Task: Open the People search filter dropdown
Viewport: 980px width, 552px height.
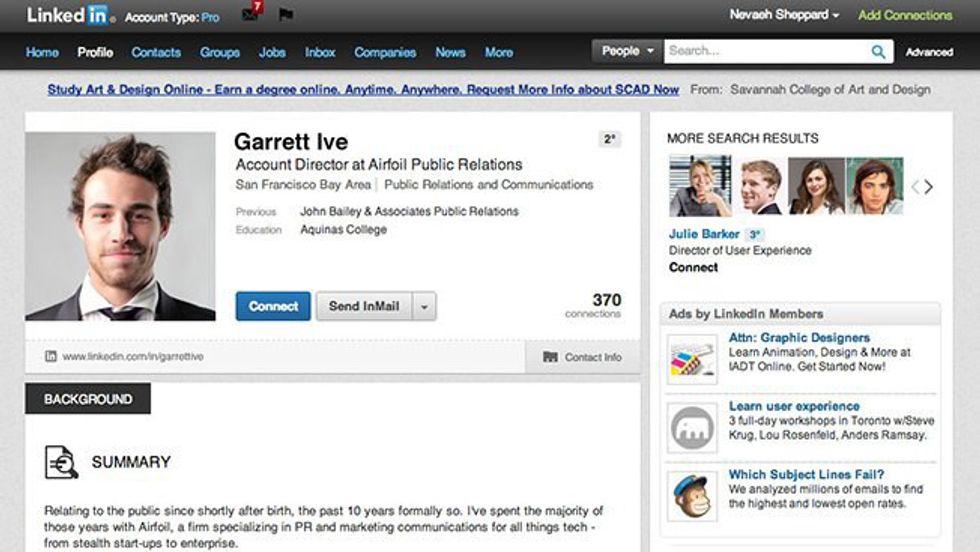Action: pyautogui.click(x=626, y=52)
